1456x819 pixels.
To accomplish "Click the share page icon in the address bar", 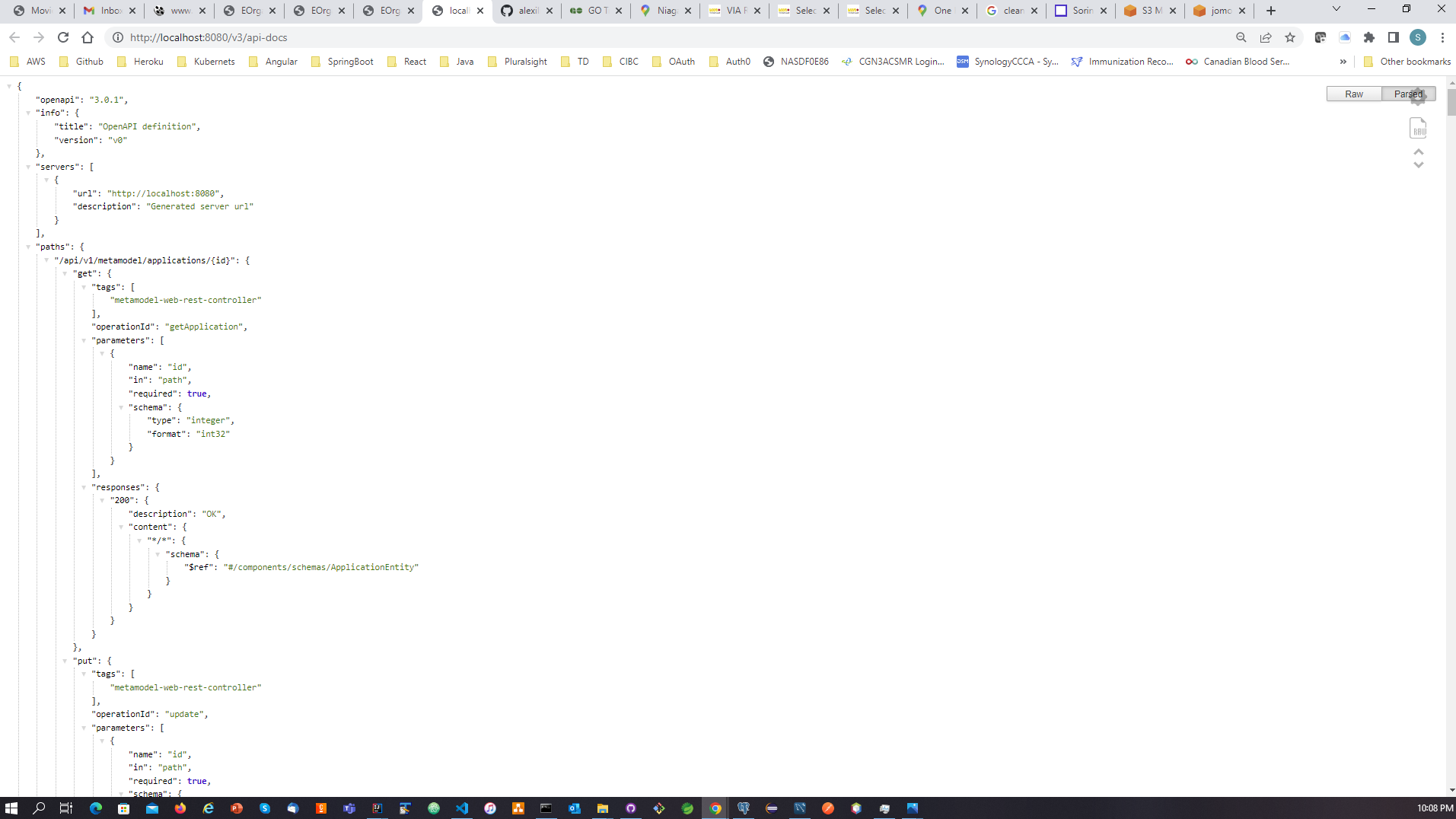I will click(1266, 37).
